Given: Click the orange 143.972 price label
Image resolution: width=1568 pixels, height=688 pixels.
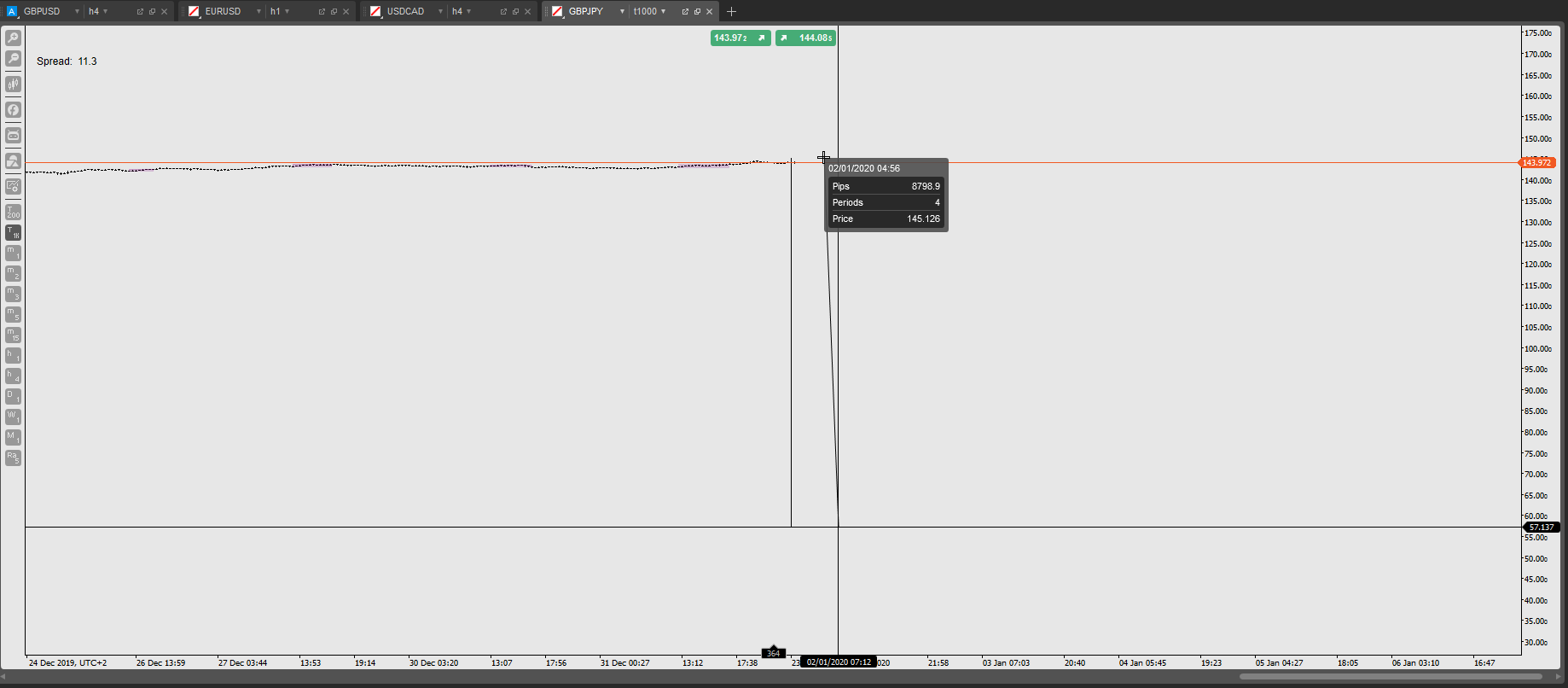Looking at the screenshot, I should tap(1538, 162).
